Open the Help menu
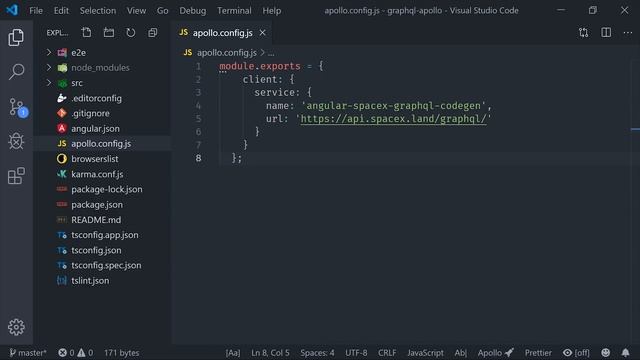 271,10
